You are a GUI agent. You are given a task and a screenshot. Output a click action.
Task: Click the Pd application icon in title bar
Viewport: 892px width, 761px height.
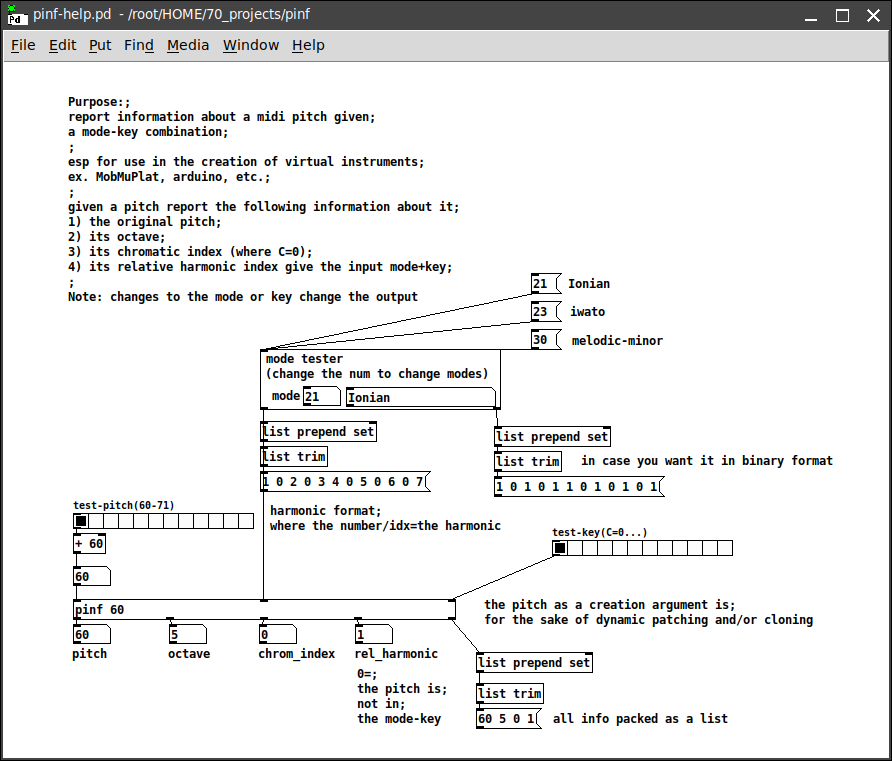click(16, 15)
